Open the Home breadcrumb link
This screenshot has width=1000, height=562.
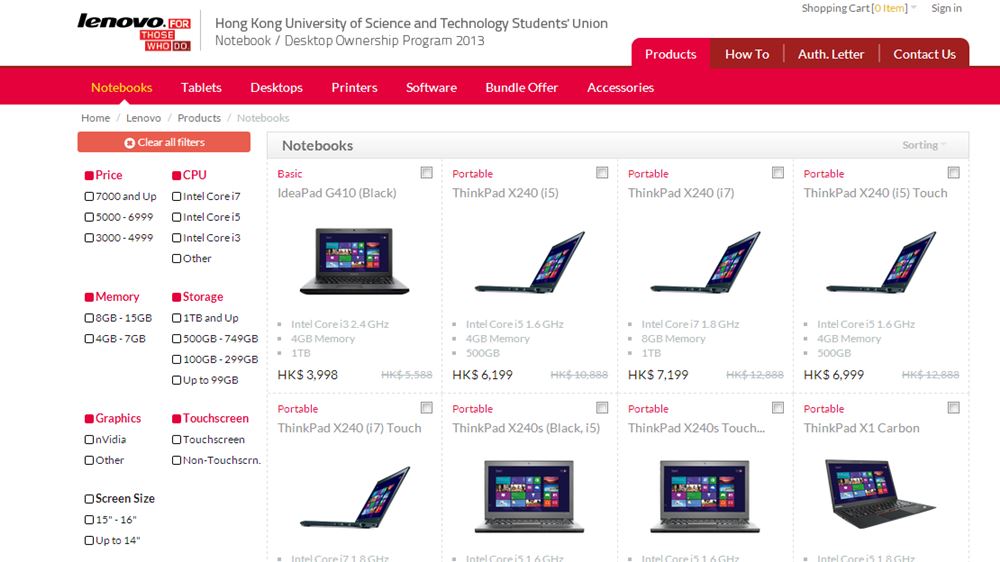96,118
